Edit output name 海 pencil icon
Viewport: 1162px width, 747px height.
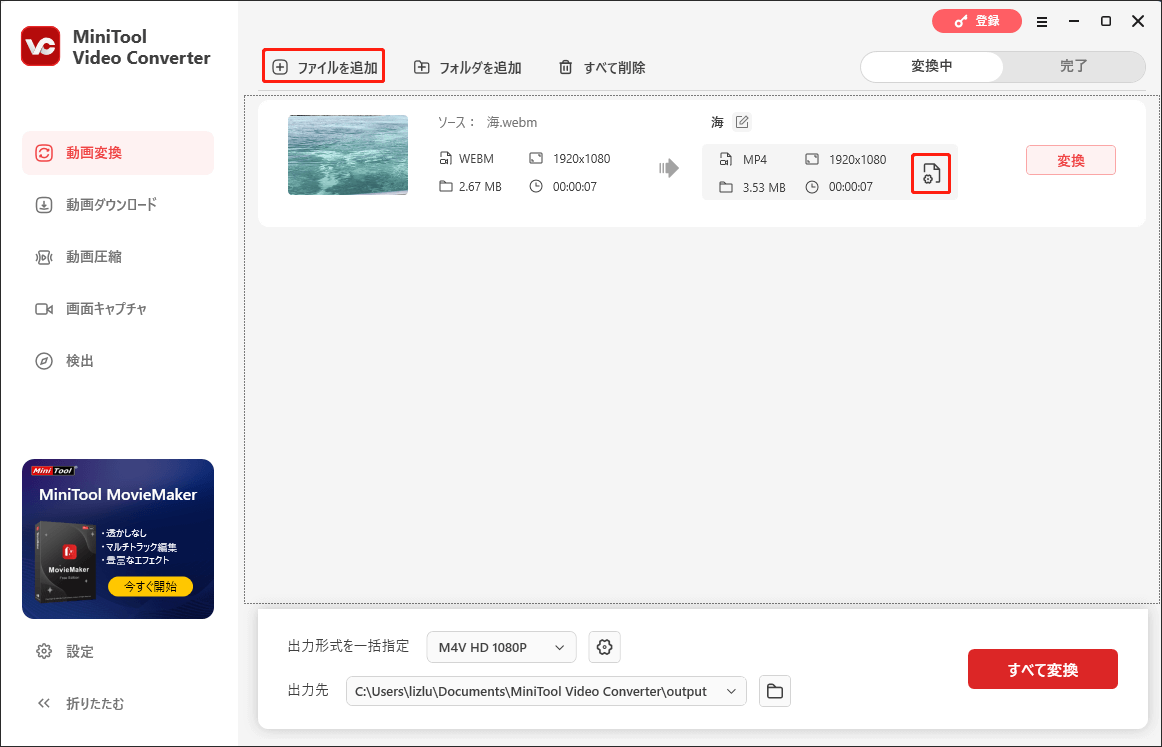pyautogui.click(x=742, y=122)
